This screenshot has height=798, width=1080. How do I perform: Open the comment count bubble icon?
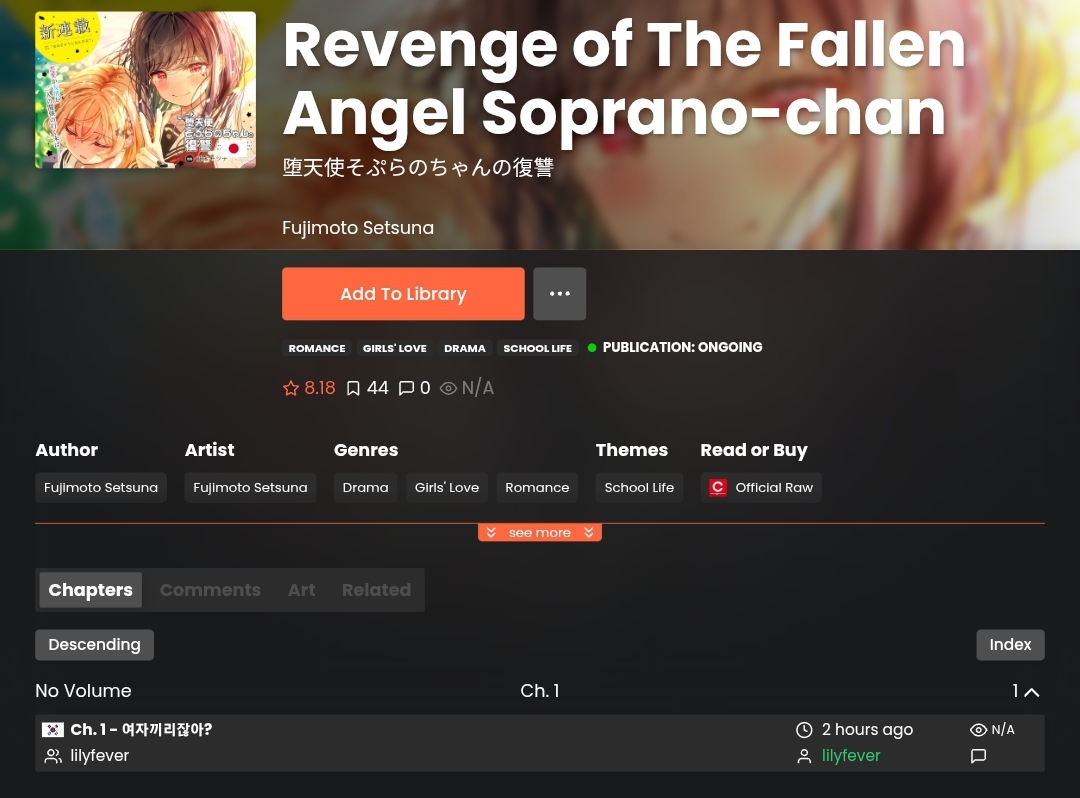coord(406,388)
